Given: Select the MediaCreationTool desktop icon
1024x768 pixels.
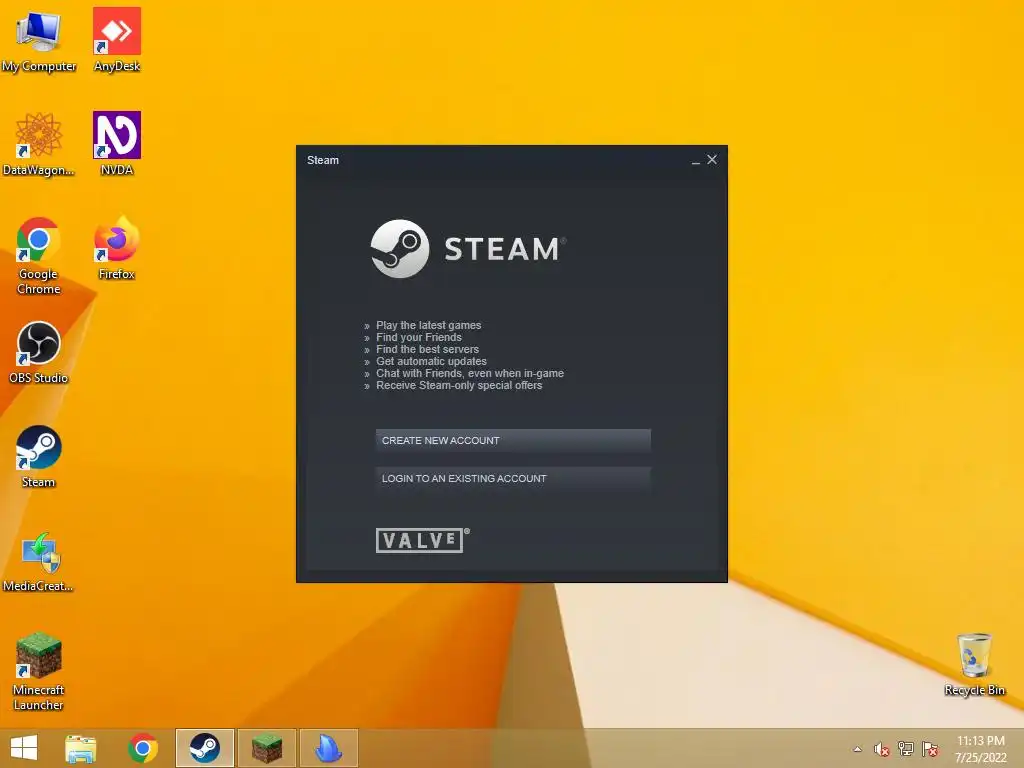Looking at the screenshot, I should [39, 562].
